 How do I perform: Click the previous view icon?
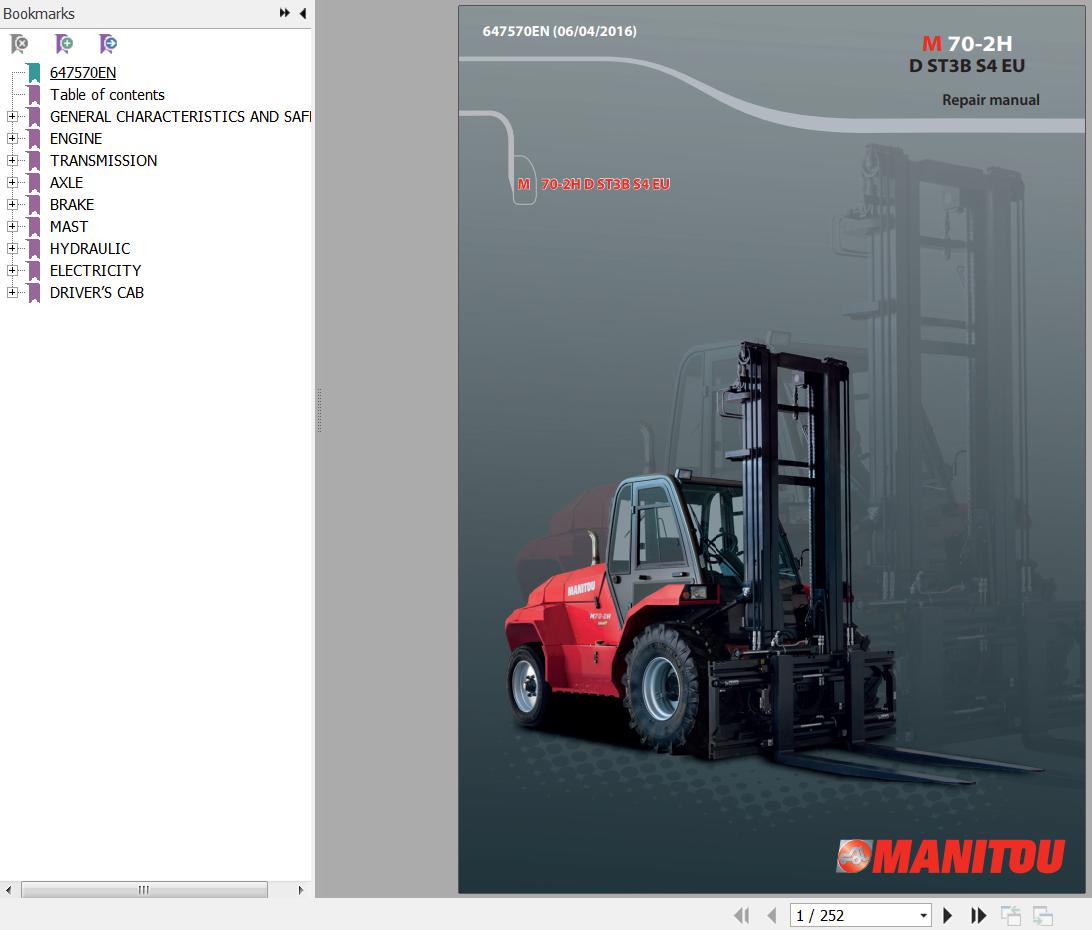(1011, 915)
